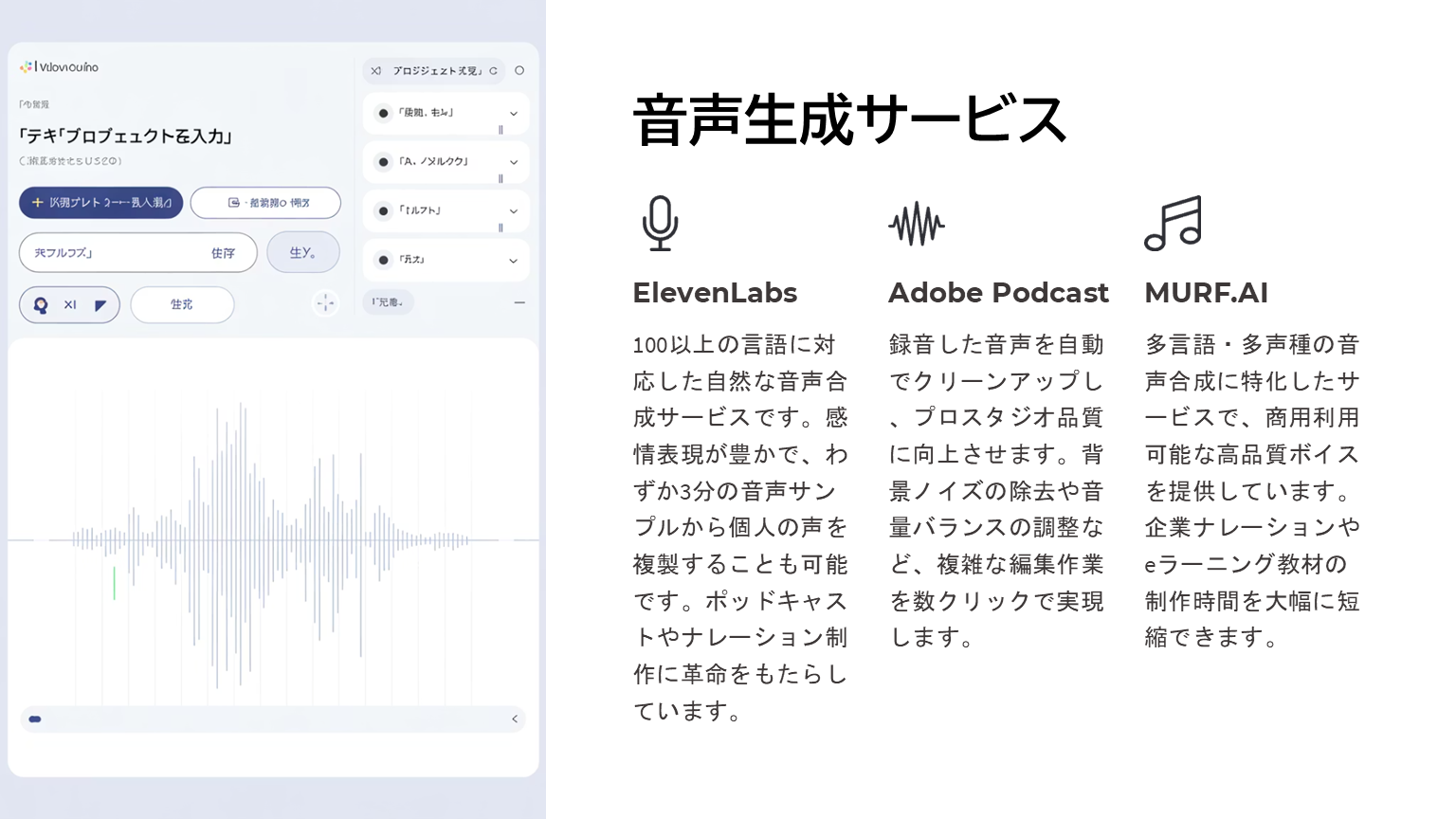Viewport: 1456px width, 819px height.
Task: Click the "ElevenLabs" heading
Action: coord(716,293)
